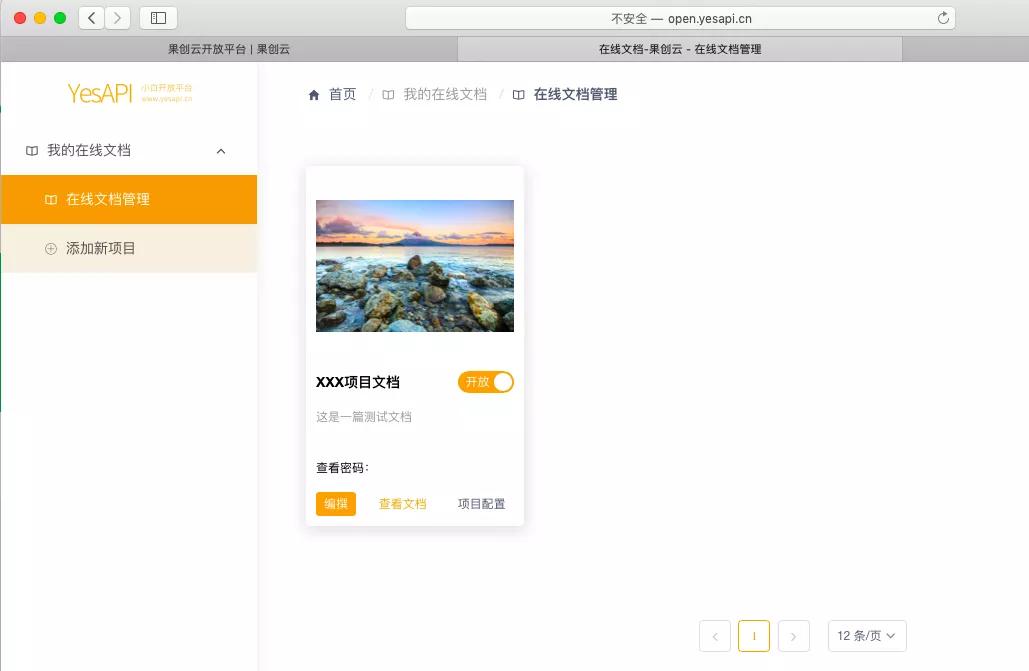1029x671 pixels.
Task: Open 查看文档 for XXX项目文档
Action: tap(402, 504)
